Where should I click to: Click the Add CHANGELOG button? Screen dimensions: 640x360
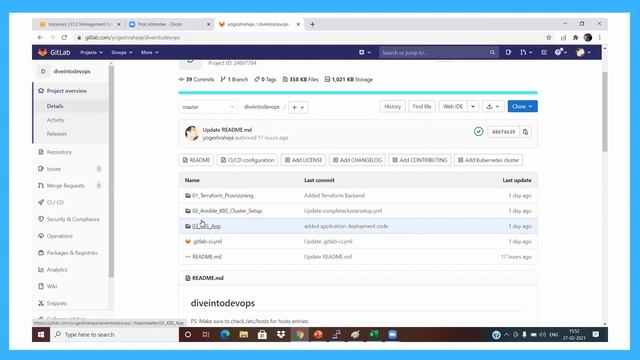[357, 160]
